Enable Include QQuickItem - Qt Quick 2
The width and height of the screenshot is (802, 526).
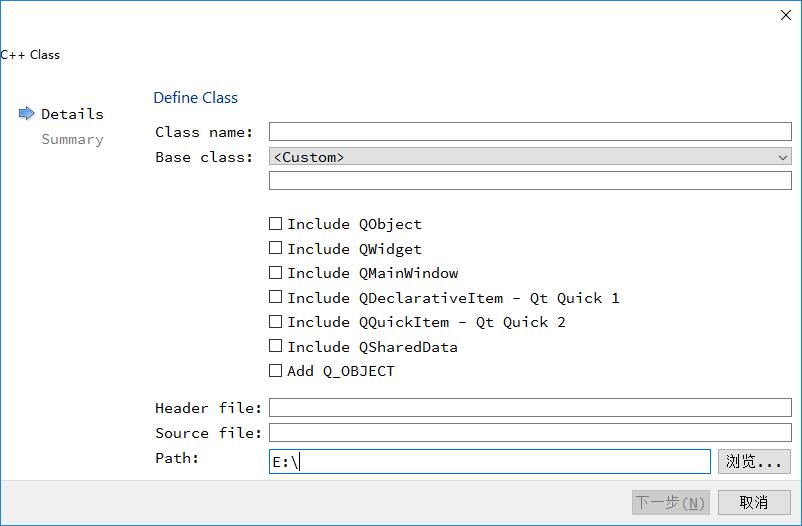276,322
